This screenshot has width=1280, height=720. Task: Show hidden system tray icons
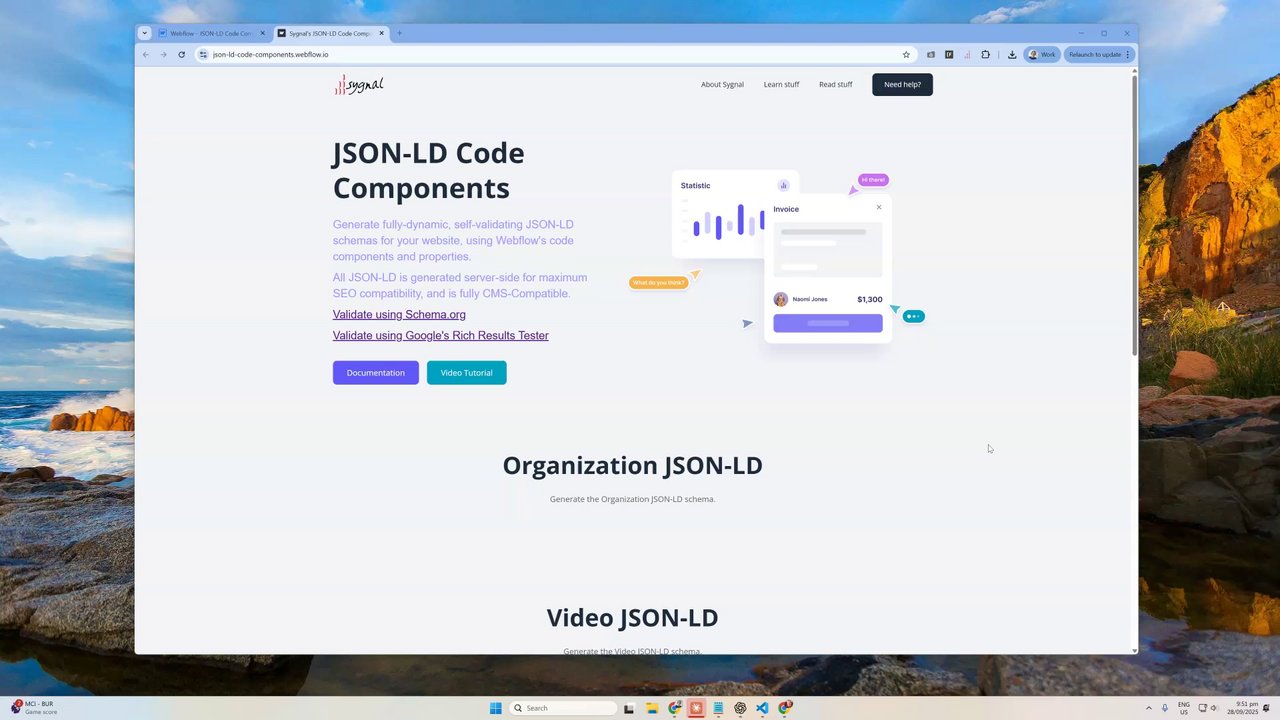click(x=1148, y=708)
